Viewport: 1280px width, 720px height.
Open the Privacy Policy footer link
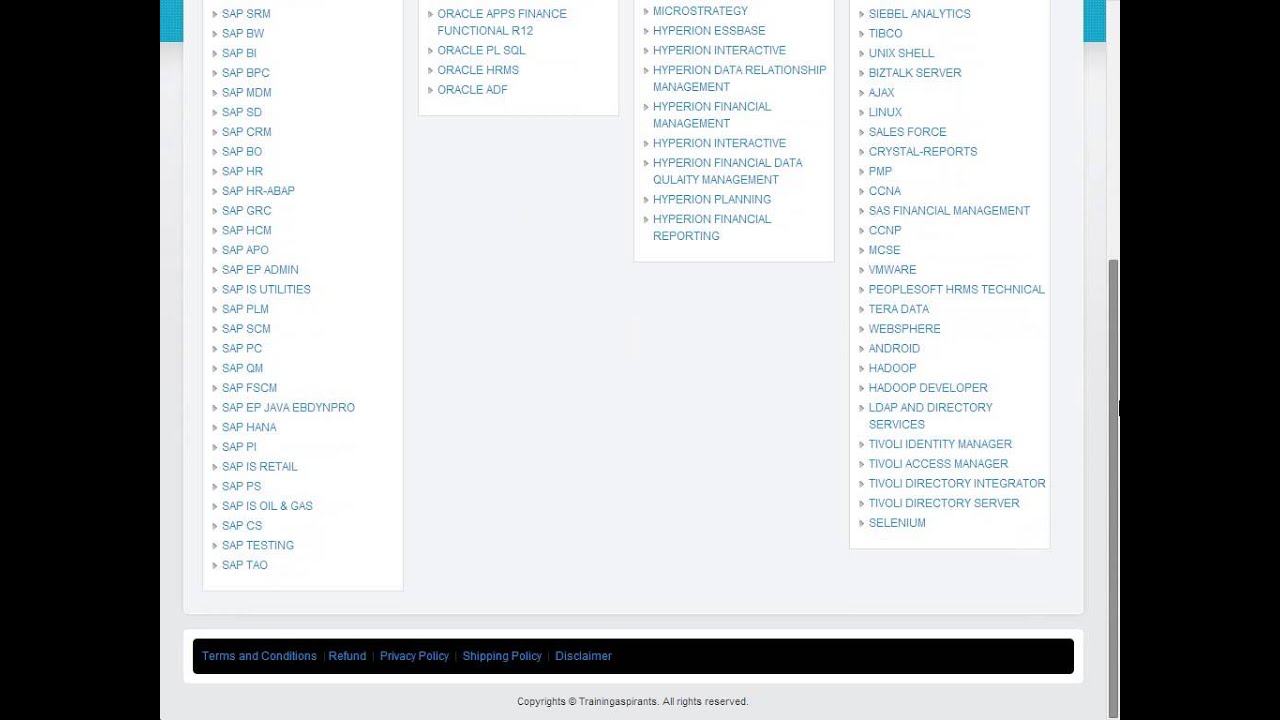pyautogui.click(x=414, y=656)
